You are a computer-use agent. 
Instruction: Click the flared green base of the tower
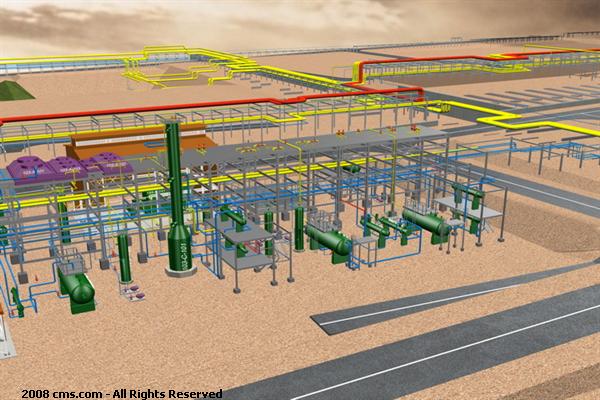tap(179, 245)
